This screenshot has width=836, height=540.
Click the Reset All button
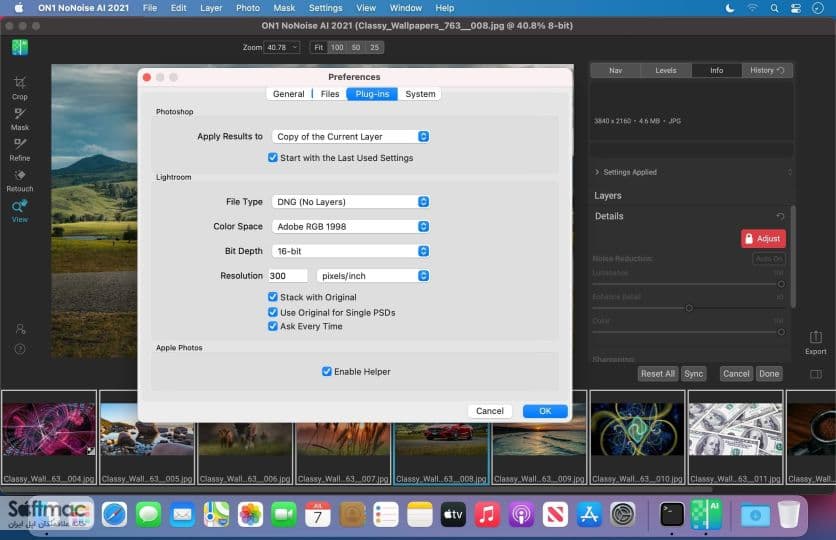coord(657,374)
